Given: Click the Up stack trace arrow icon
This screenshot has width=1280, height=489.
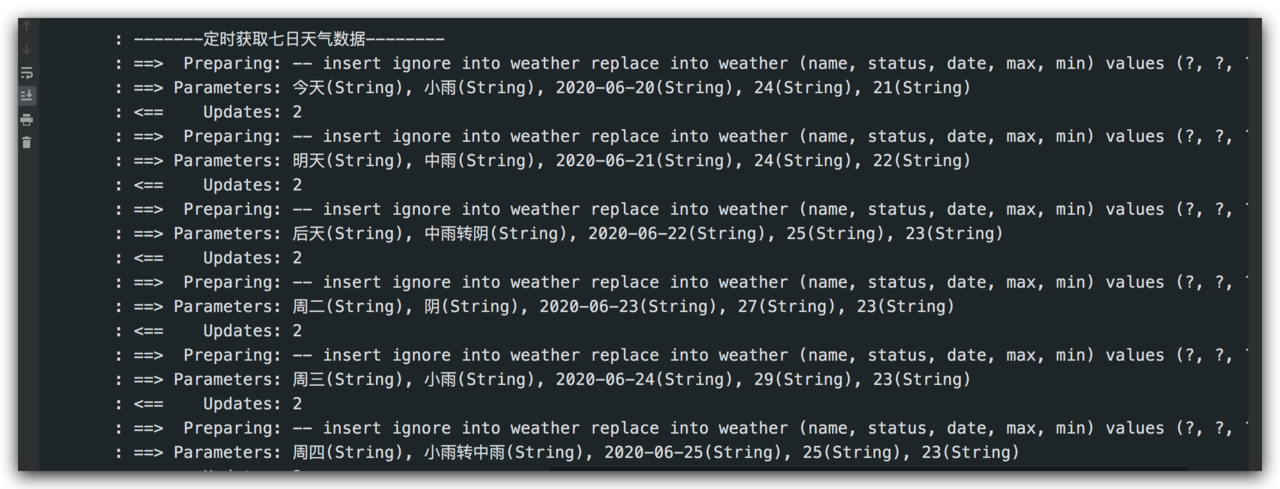Looking at the screenshot, I should click(x=27, y=26).
